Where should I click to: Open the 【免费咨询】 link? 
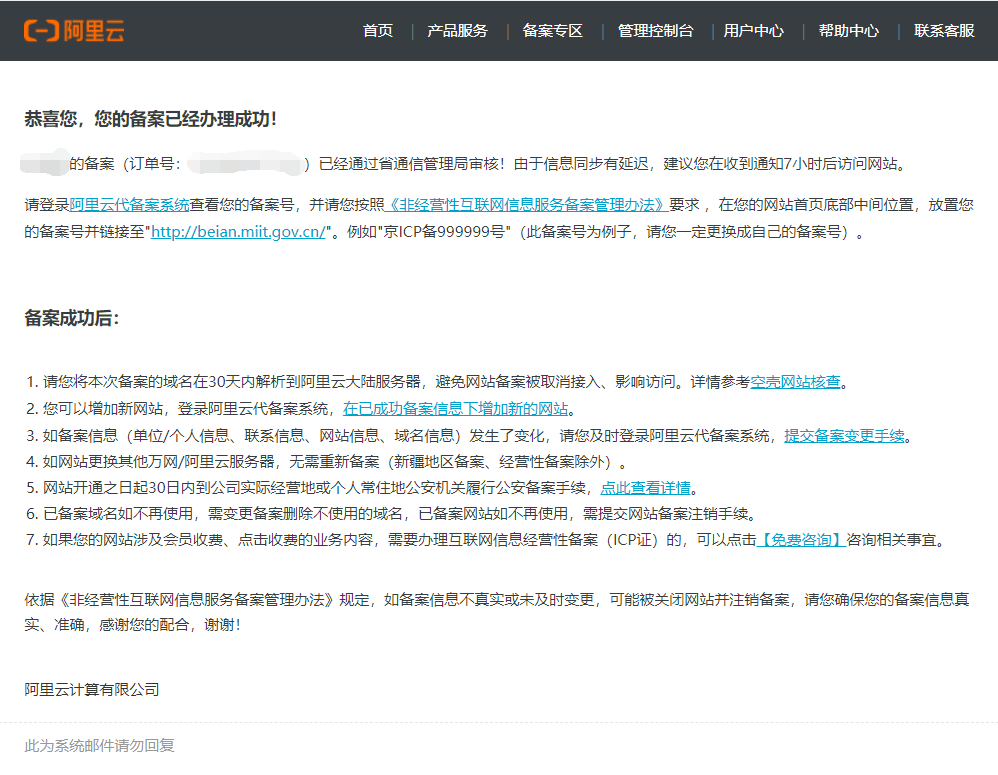click(x=801, y=540)
